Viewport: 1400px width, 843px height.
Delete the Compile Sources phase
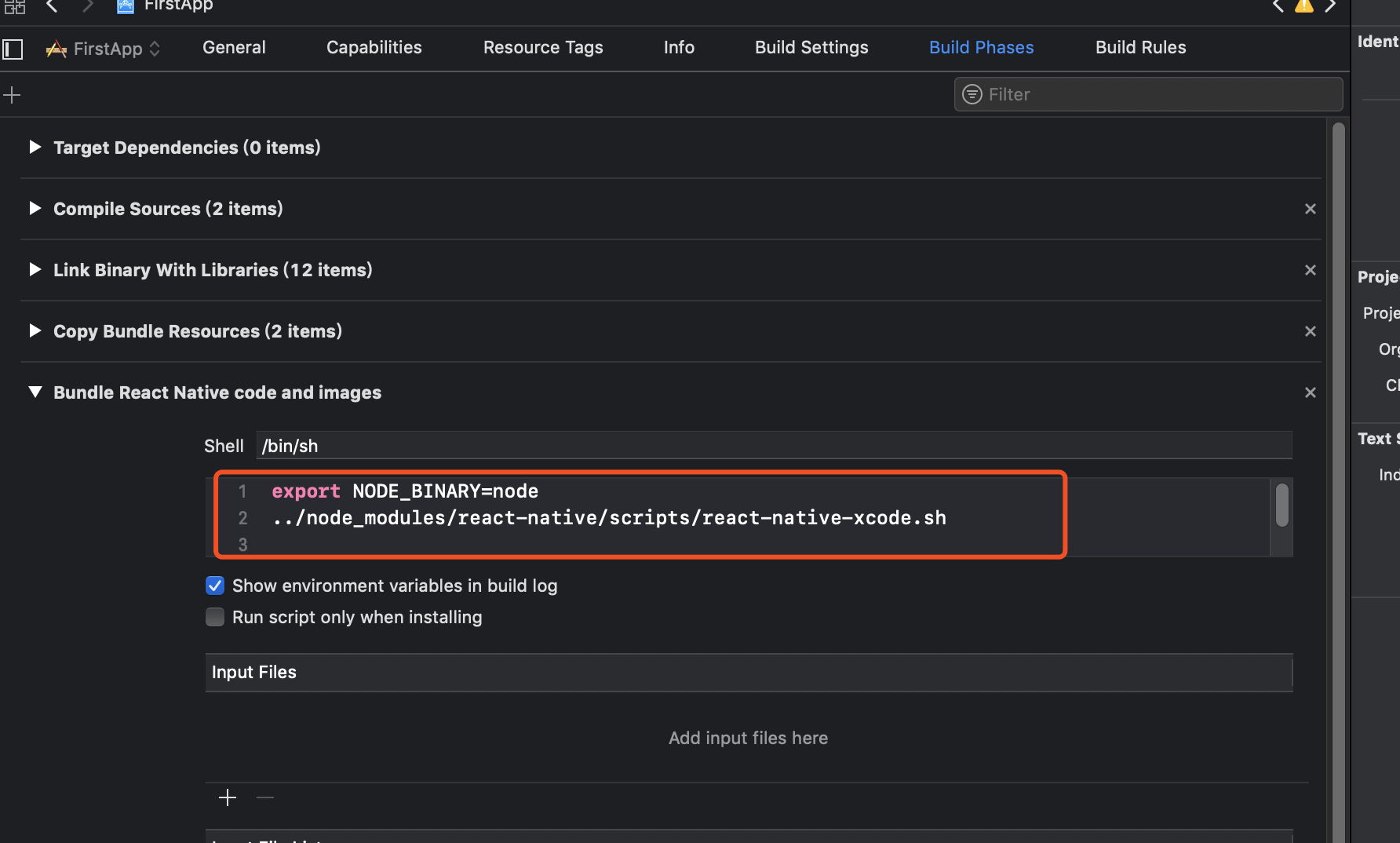click(1310, 209)
